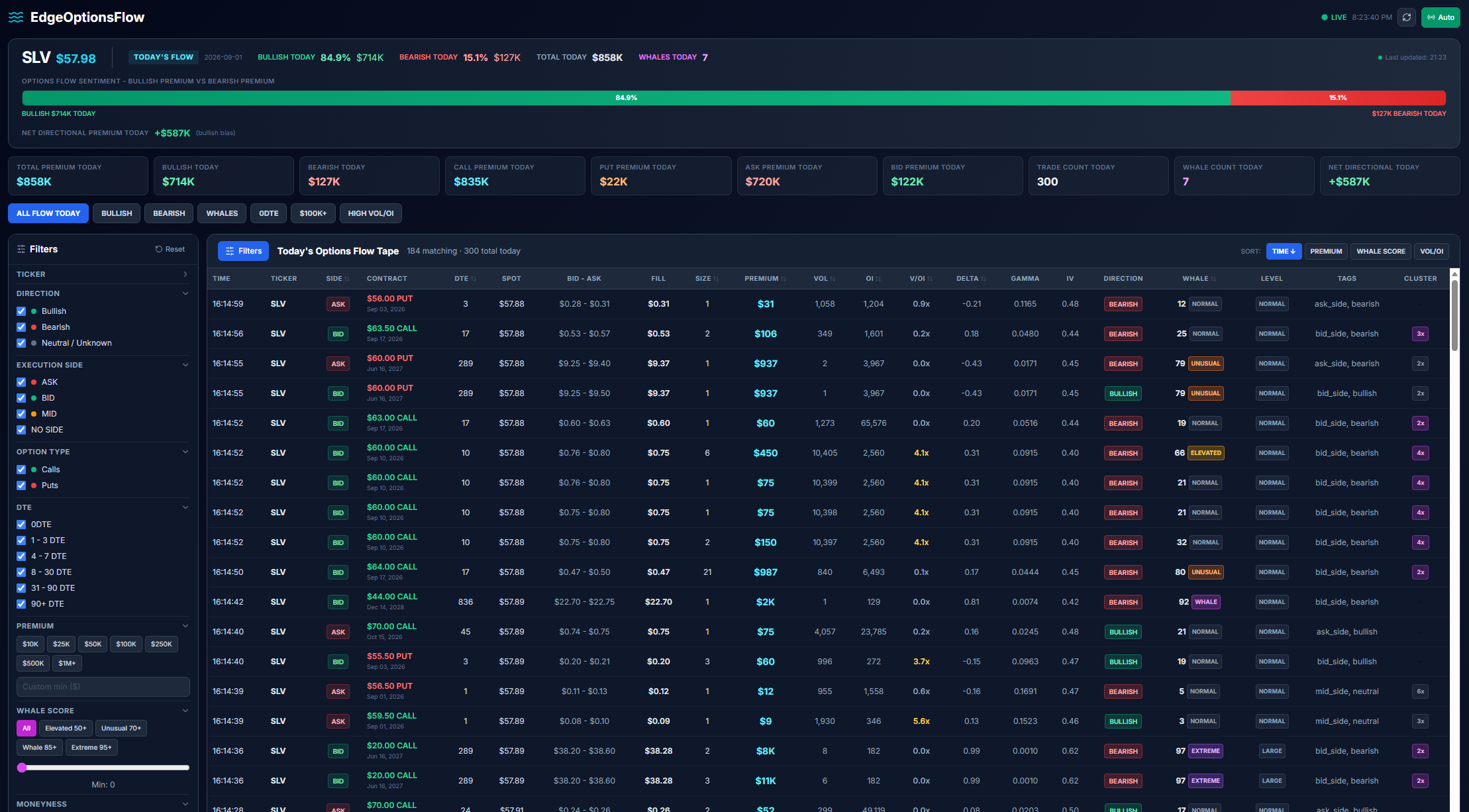Toggle the MID execution side checkbox

21,414
